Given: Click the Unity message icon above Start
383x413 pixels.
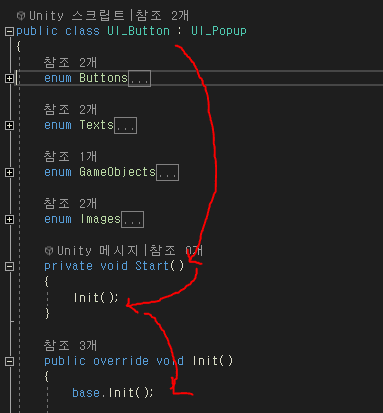Looking at the screenshot, I should [49, 250].
